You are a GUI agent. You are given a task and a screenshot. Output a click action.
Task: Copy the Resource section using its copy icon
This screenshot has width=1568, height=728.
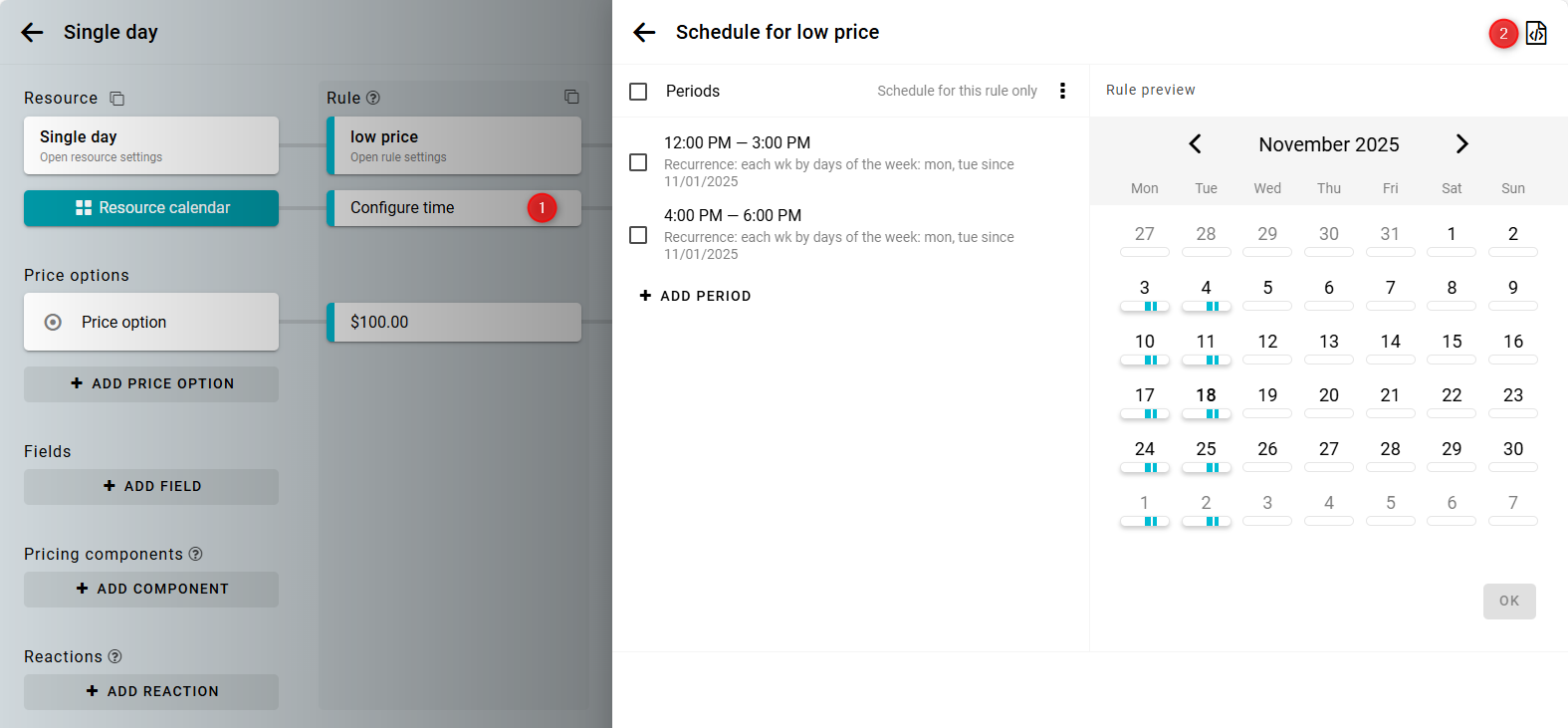pos(116,98)
